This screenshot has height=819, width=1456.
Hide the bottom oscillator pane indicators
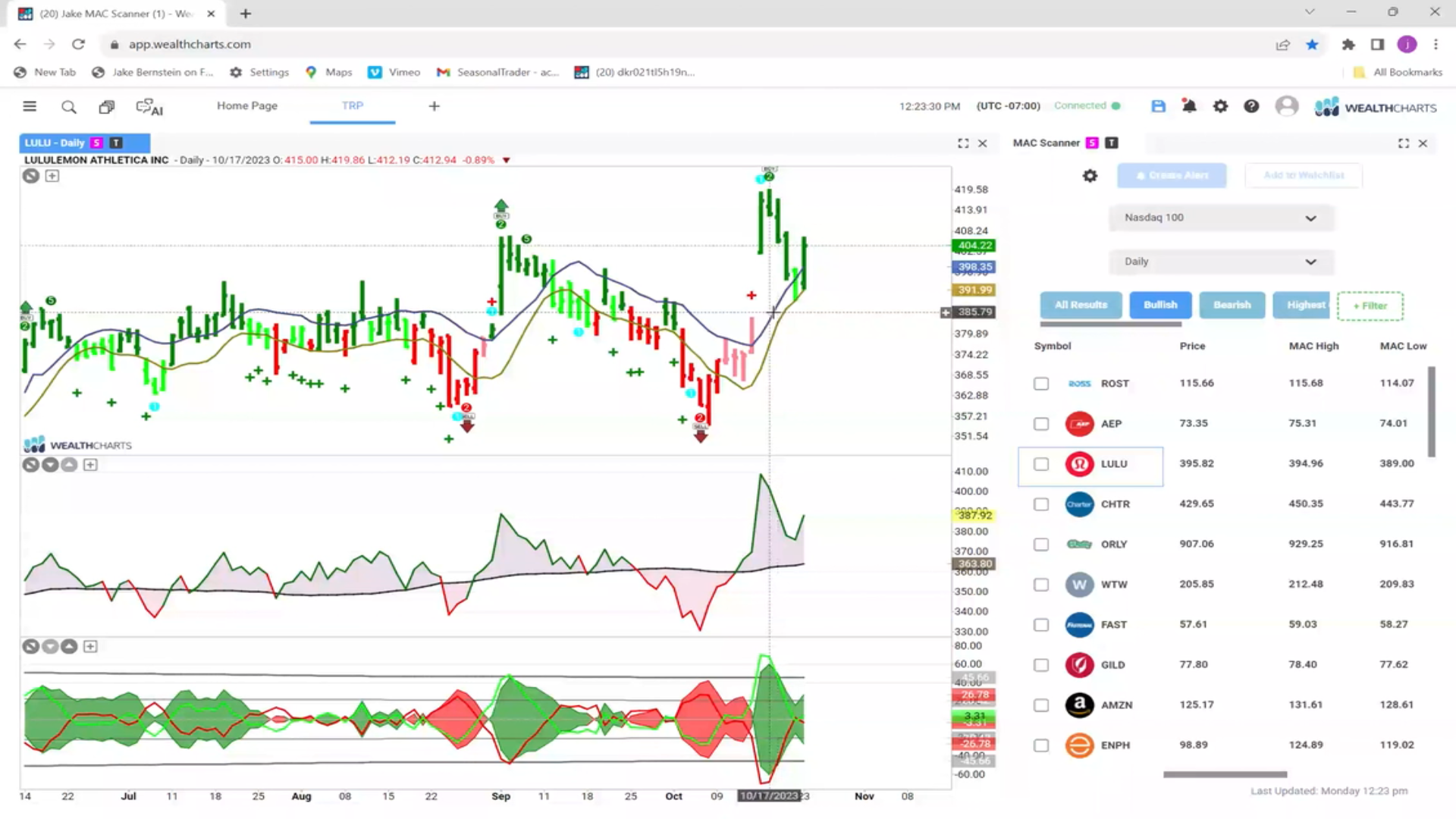click(30, 647)
